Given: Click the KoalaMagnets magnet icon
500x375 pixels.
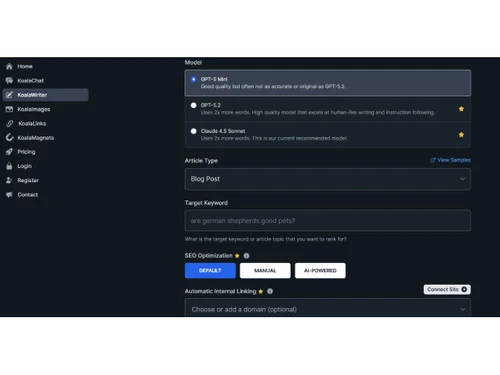Looking at the screenshot, I should pyautogui.click(x=9, y=137).
